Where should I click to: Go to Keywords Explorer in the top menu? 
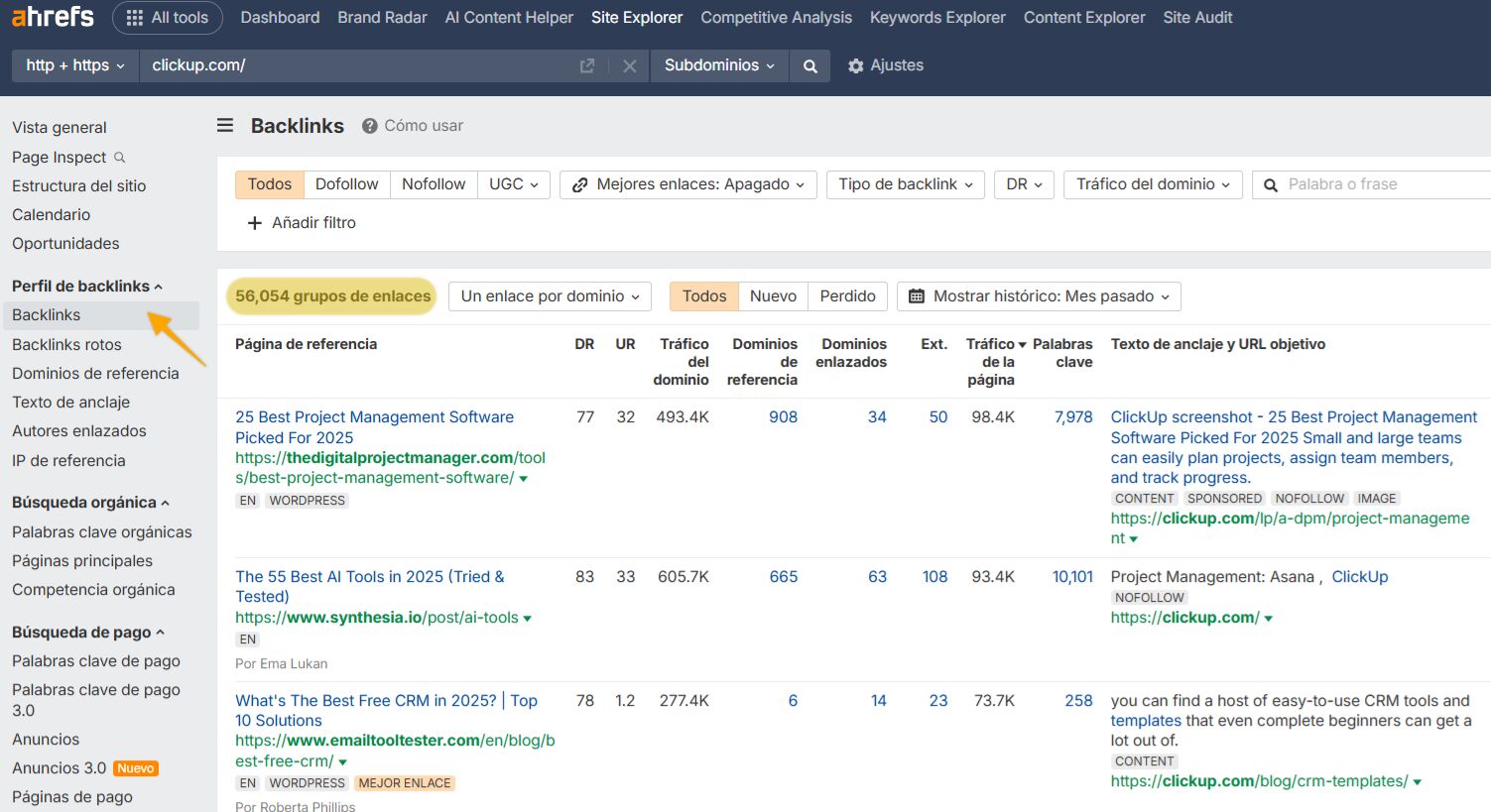pos(936,17)
